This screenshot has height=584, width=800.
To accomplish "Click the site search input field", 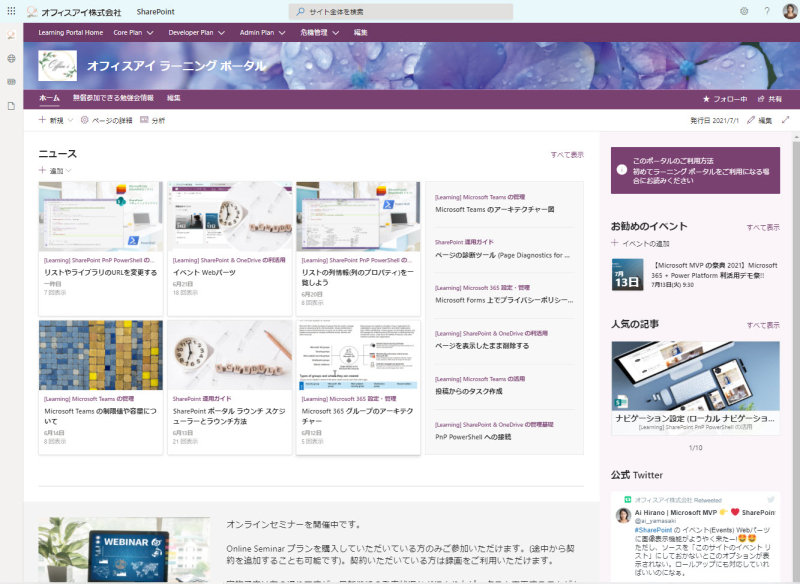I will coord(401,11).
